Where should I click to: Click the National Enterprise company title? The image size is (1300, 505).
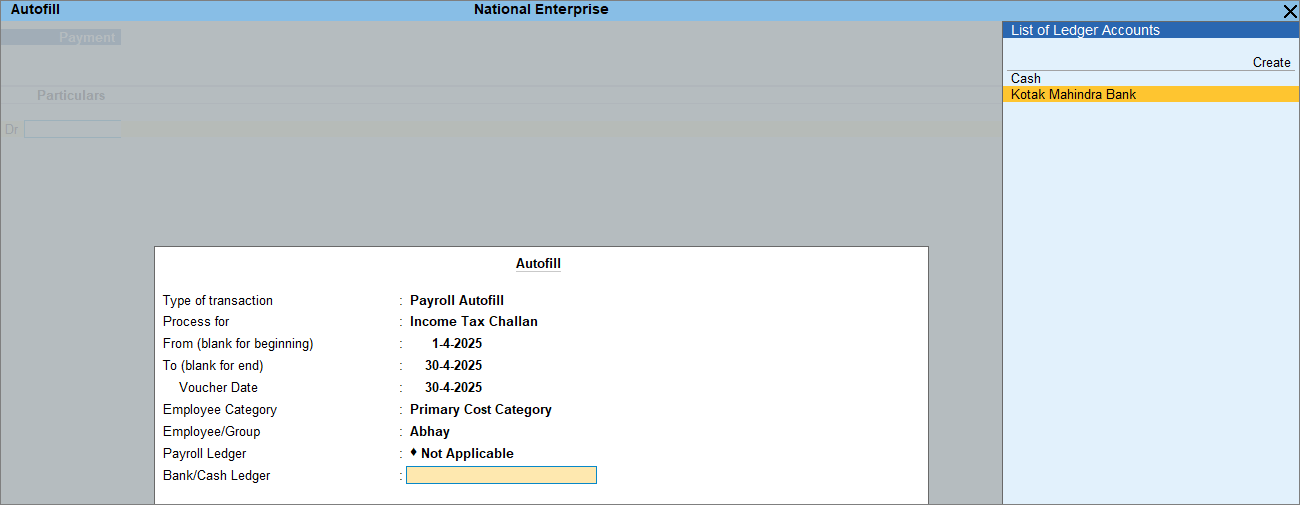540,9
